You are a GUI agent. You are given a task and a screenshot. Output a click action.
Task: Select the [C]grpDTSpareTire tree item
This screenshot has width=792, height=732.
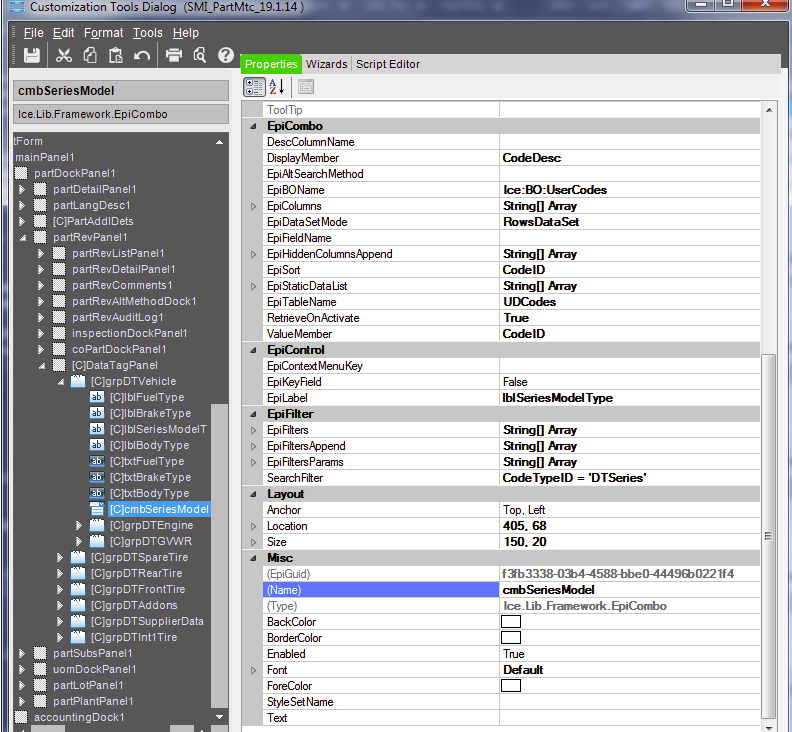[138, 557]
